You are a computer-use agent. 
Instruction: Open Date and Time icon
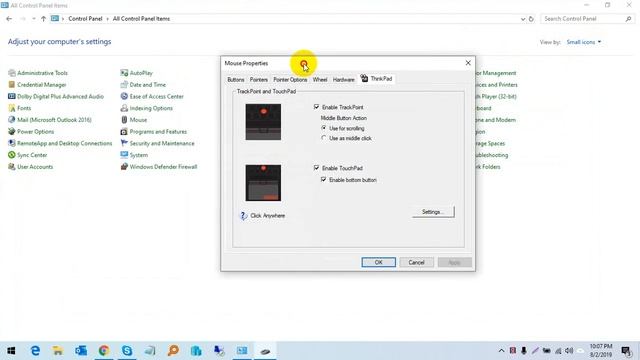(124, 85)
